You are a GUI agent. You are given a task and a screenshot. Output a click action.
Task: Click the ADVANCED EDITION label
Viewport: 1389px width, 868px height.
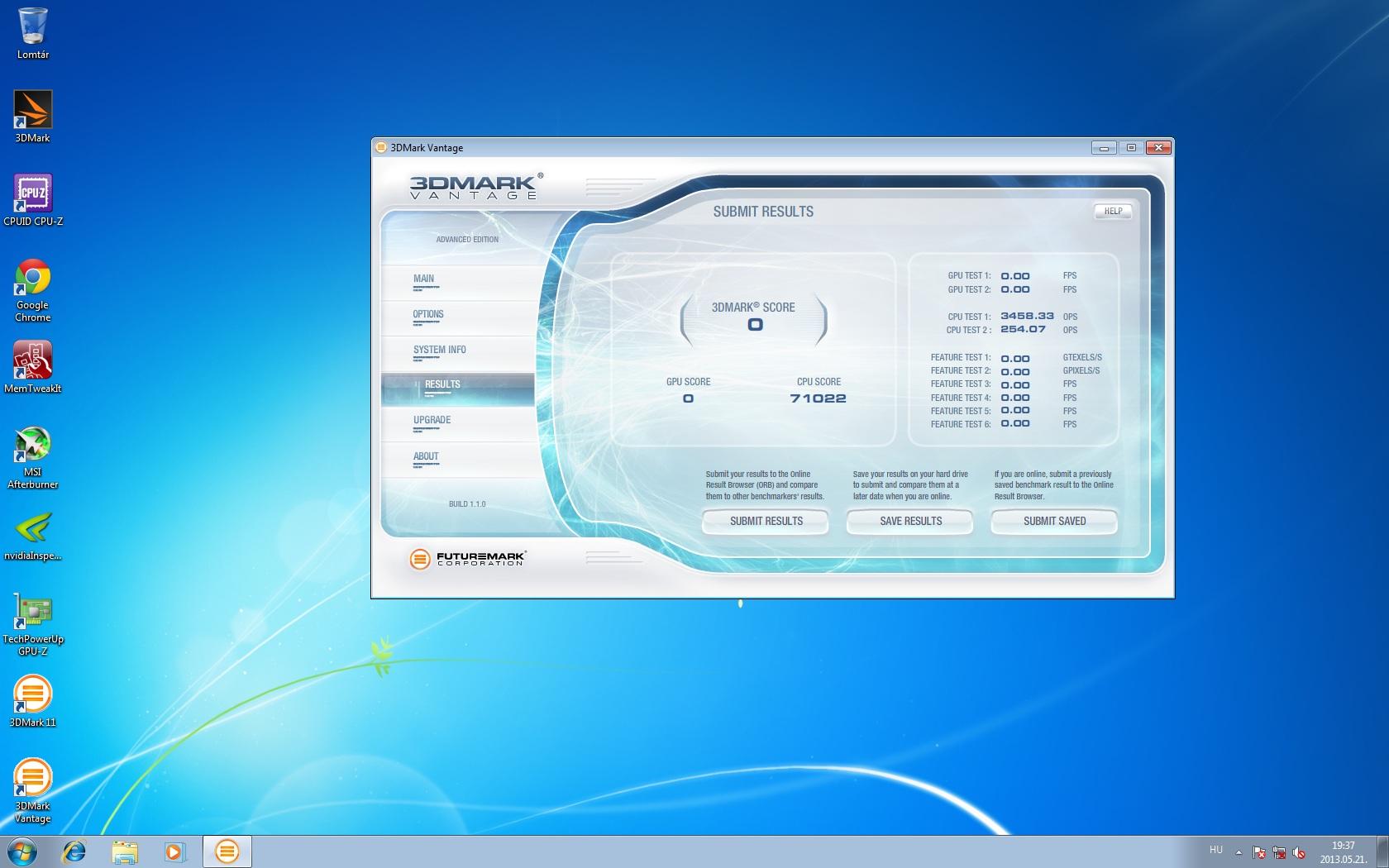(467, 240)
